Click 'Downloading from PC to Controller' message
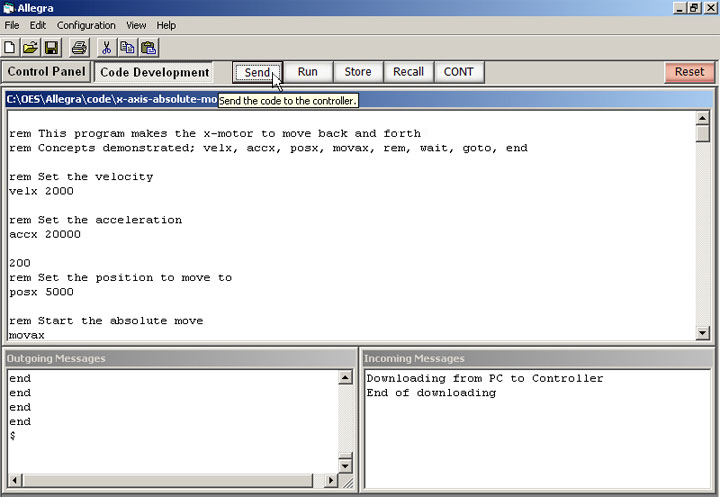This screenshot has width=720, height=497. [x=485, y=378]
